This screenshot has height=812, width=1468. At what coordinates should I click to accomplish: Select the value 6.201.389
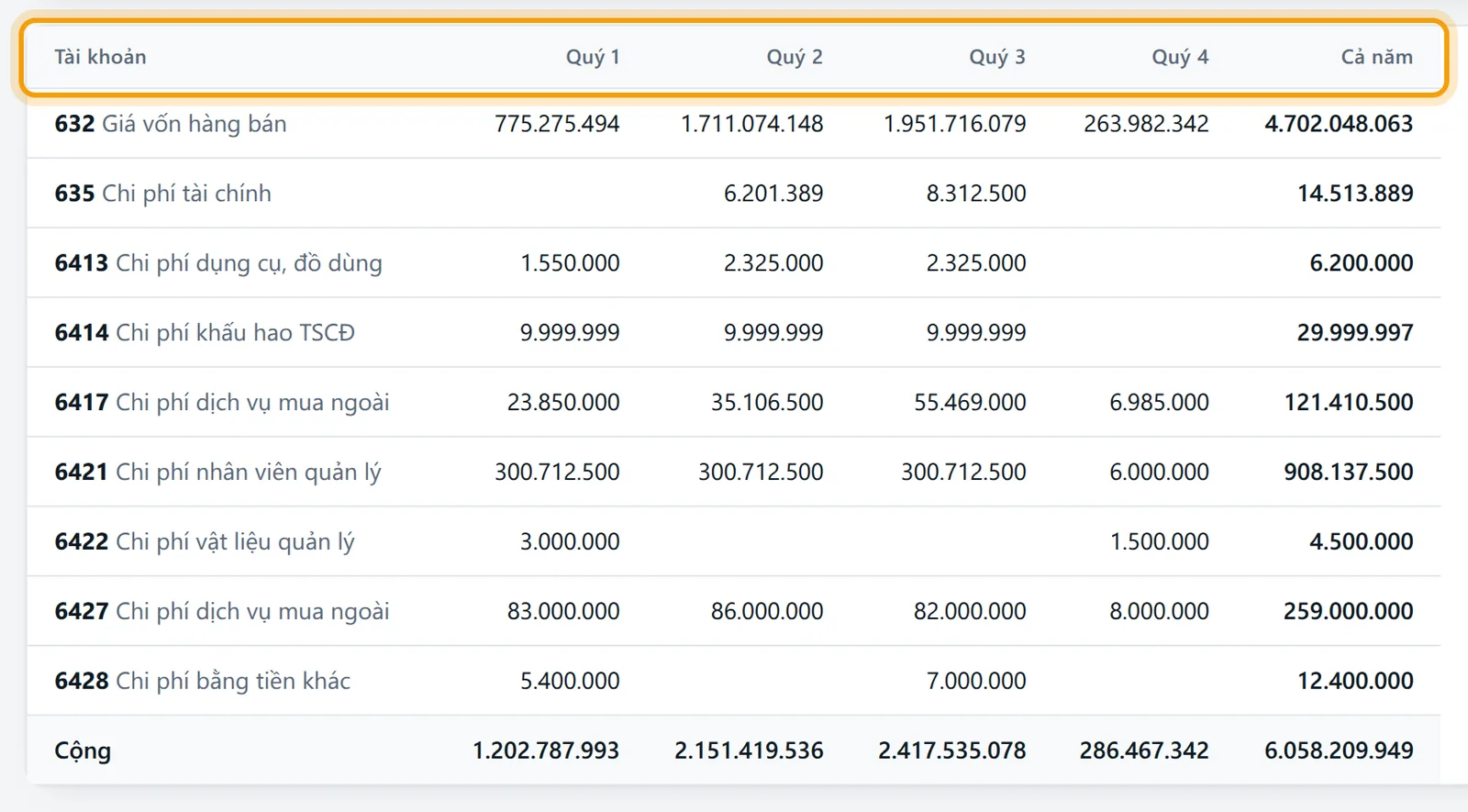[x=773, y=194]
